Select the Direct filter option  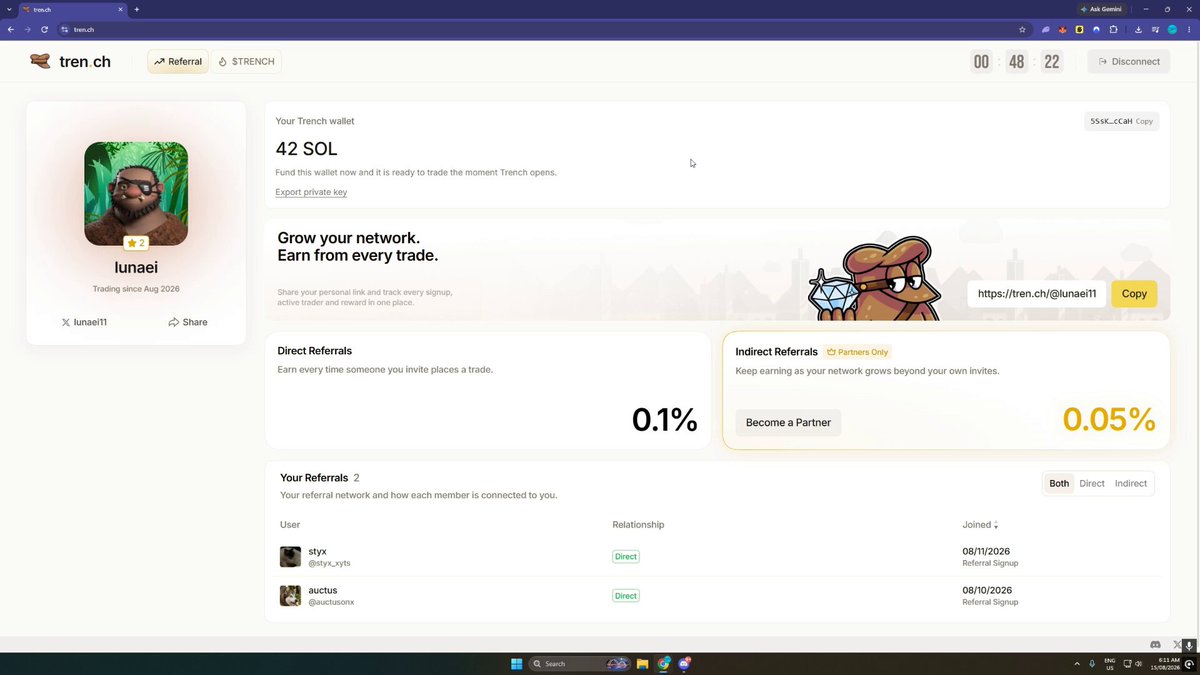point(1092,483)
